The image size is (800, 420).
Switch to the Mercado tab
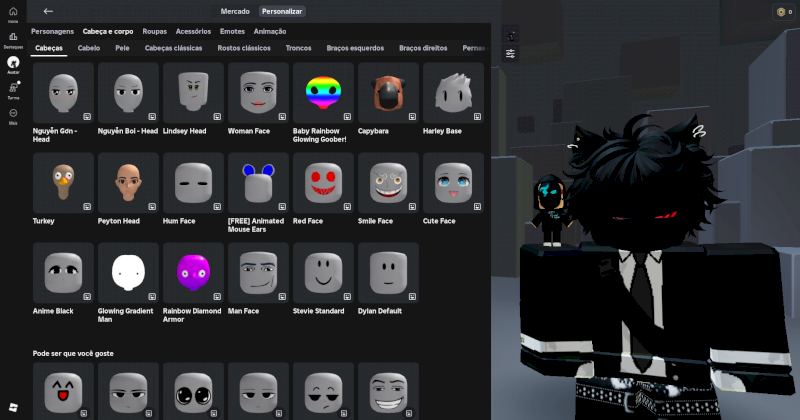[235, 11]
